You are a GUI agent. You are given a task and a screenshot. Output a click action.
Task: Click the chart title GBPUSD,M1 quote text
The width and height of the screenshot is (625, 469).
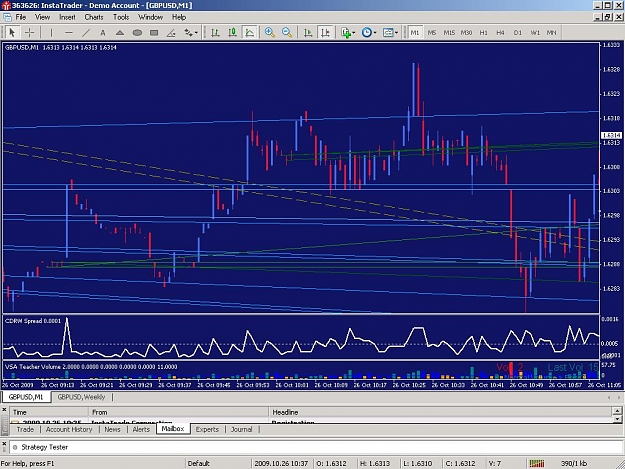61,47
